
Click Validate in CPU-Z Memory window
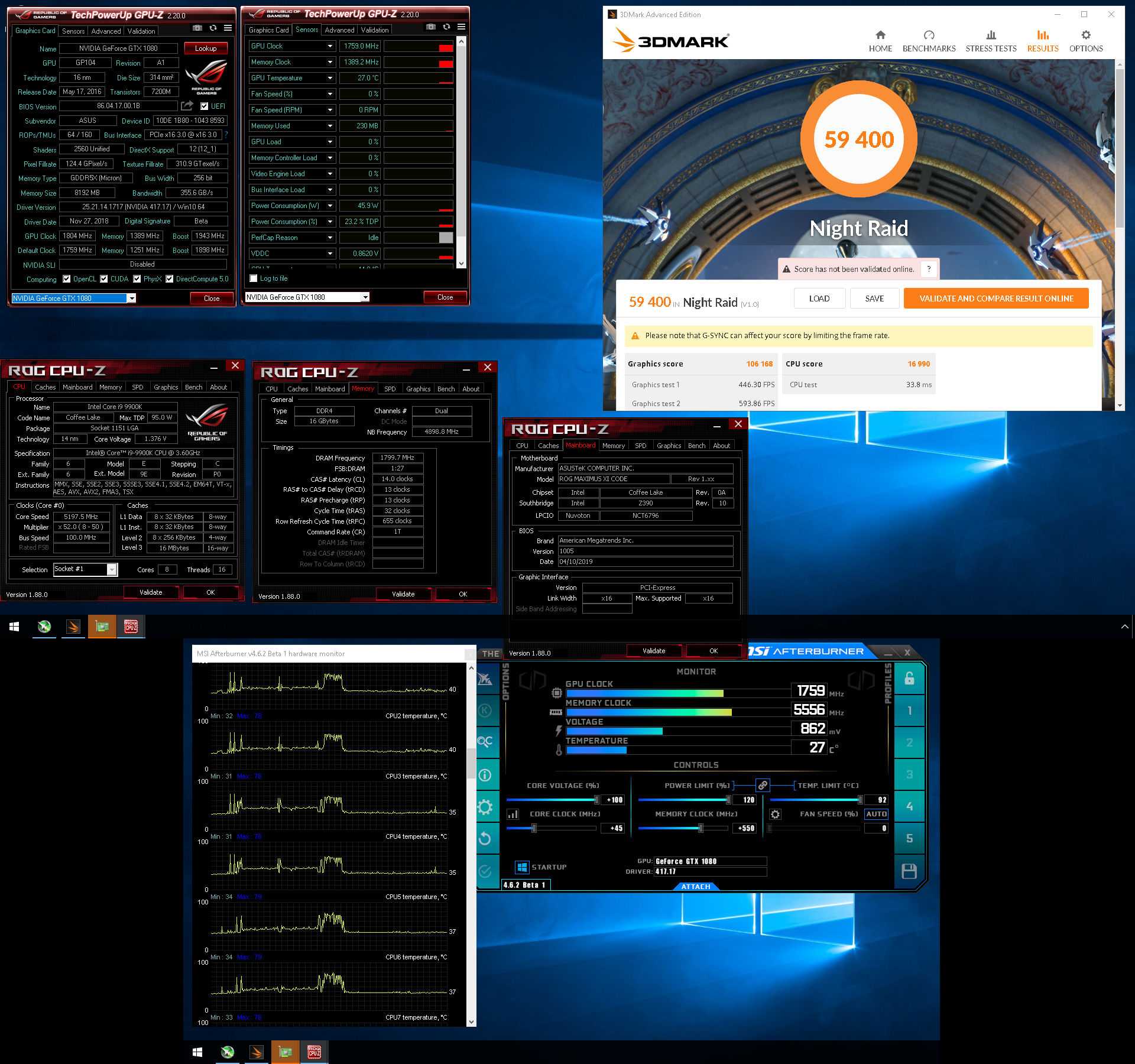click(403, 594)
